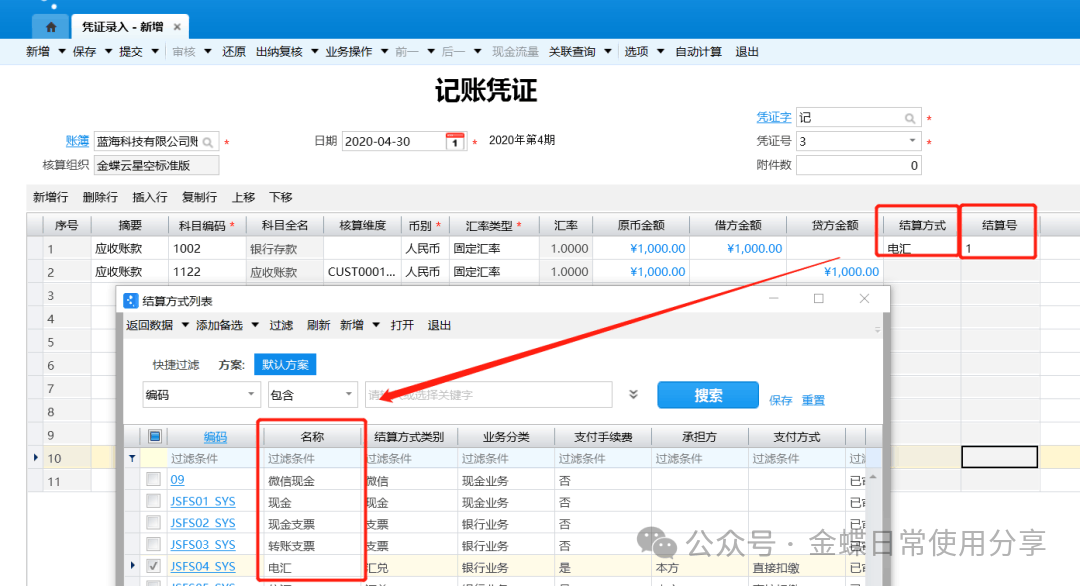Click the Home icon tab

coord(50,27)
